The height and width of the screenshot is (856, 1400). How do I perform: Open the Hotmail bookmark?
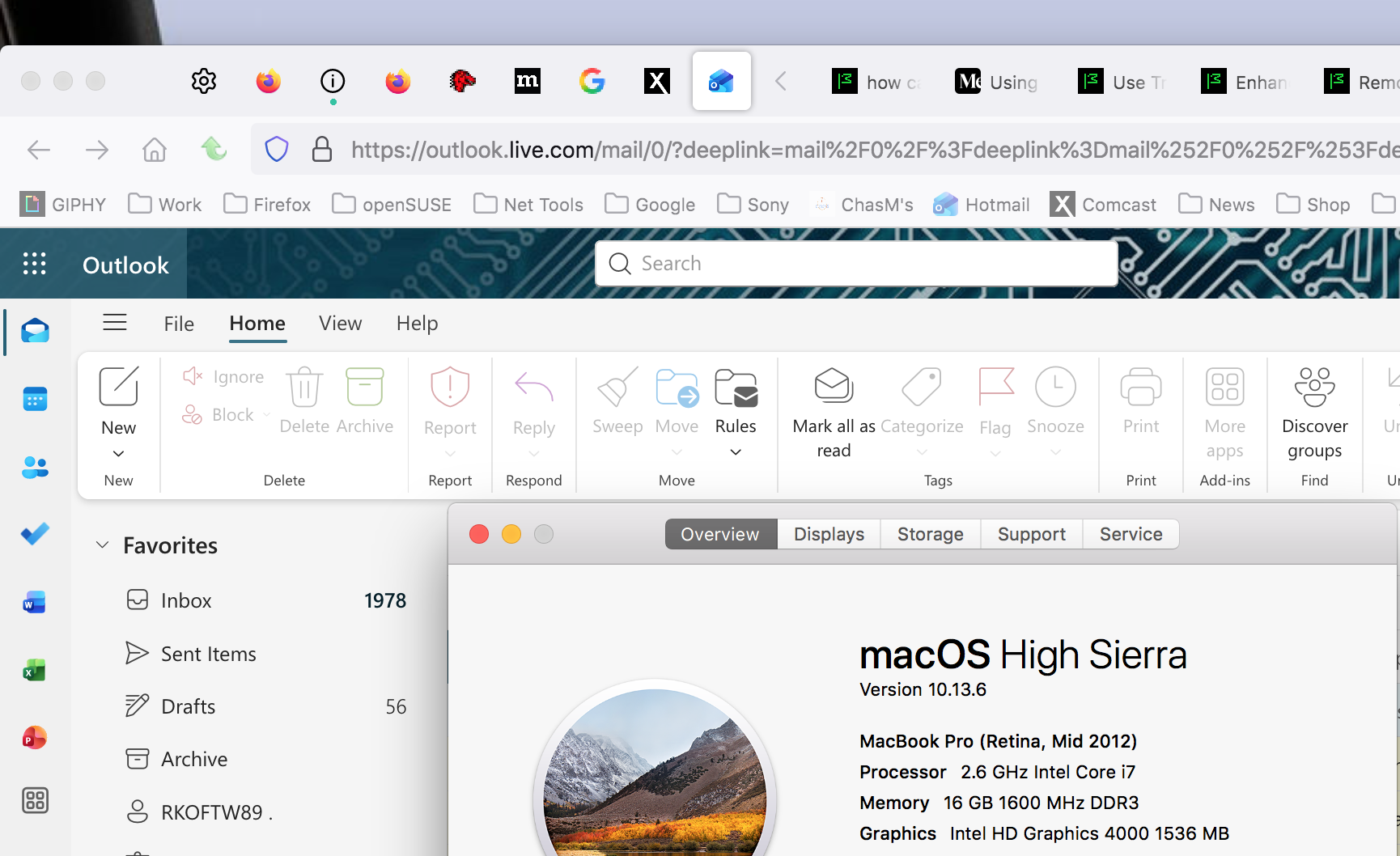click(x=982, y=205)
